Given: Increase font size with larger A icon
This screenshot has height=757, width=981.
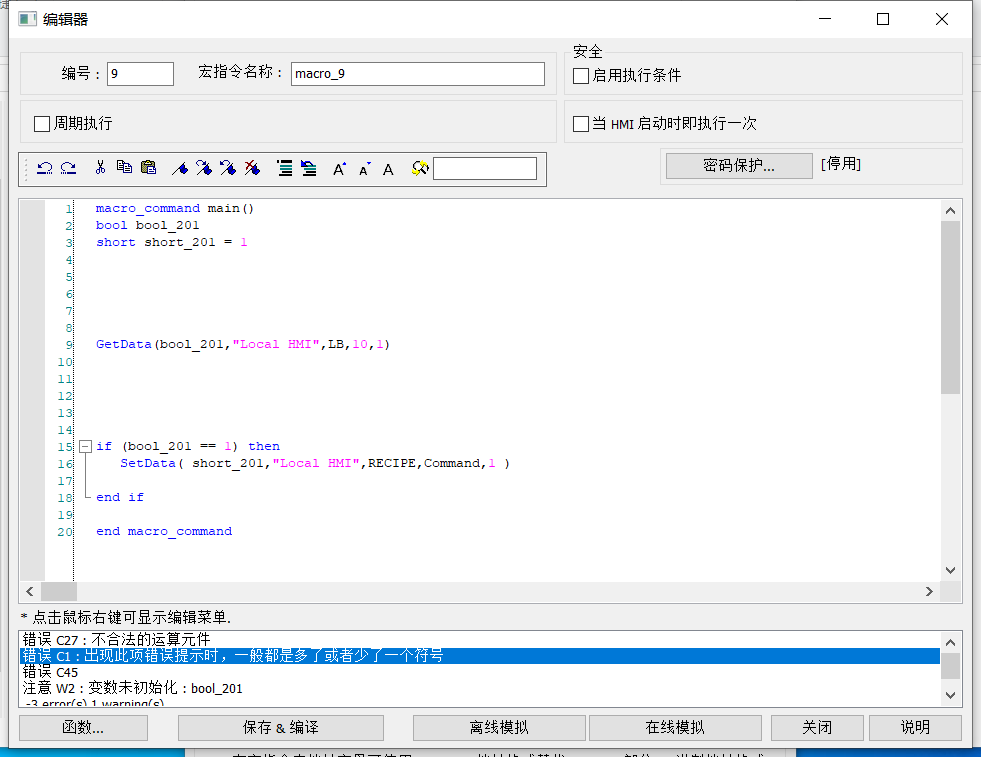Looking at the screenshot, I should tap(339, 169).
